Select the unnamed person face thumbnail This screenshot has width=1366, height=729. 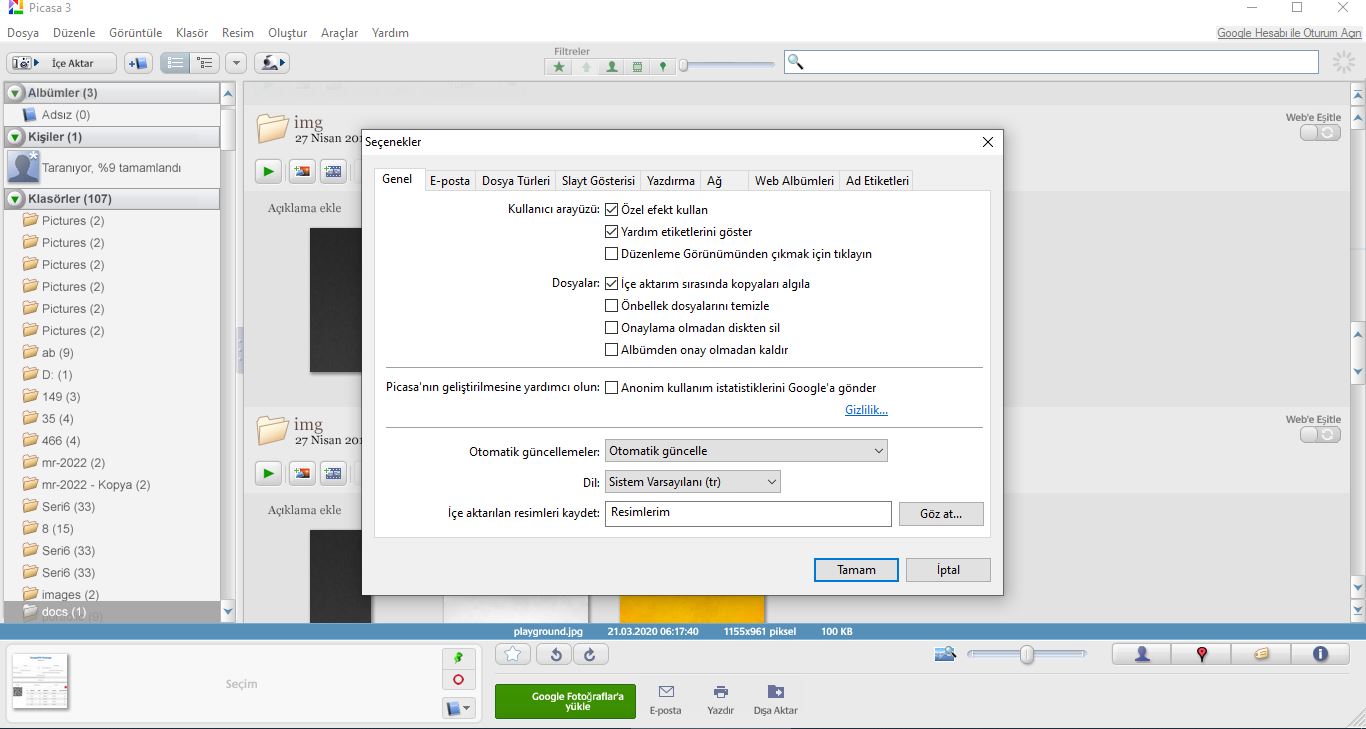(23, 167)
